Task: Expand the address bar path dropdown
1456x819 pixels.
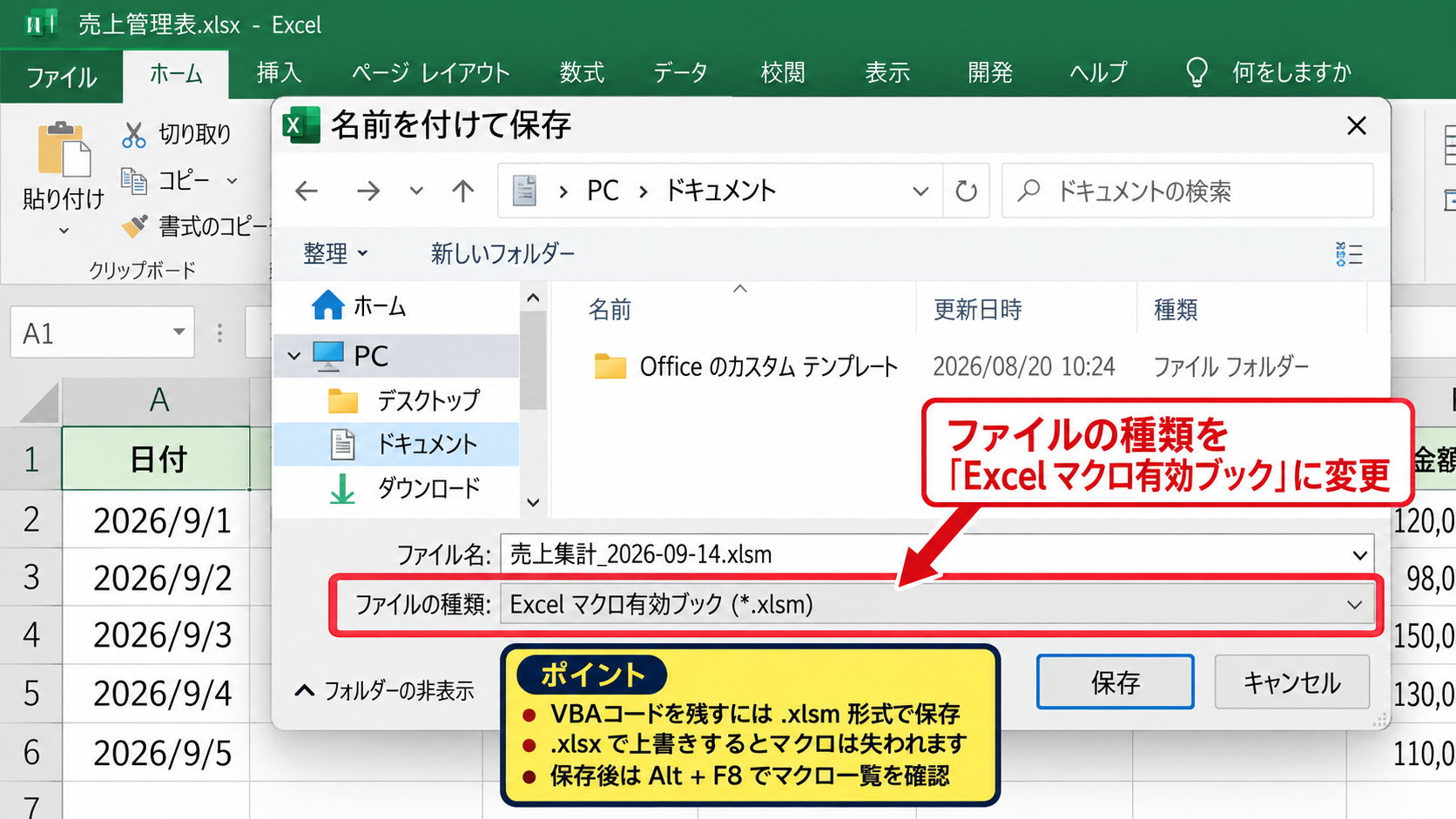Action: click(920, 191)
